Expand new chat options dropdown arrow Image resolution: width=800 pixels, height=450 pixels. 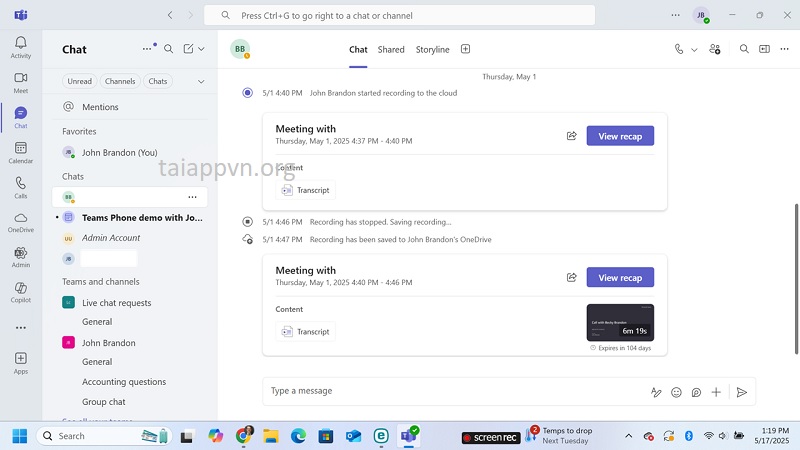click(202, 49)
